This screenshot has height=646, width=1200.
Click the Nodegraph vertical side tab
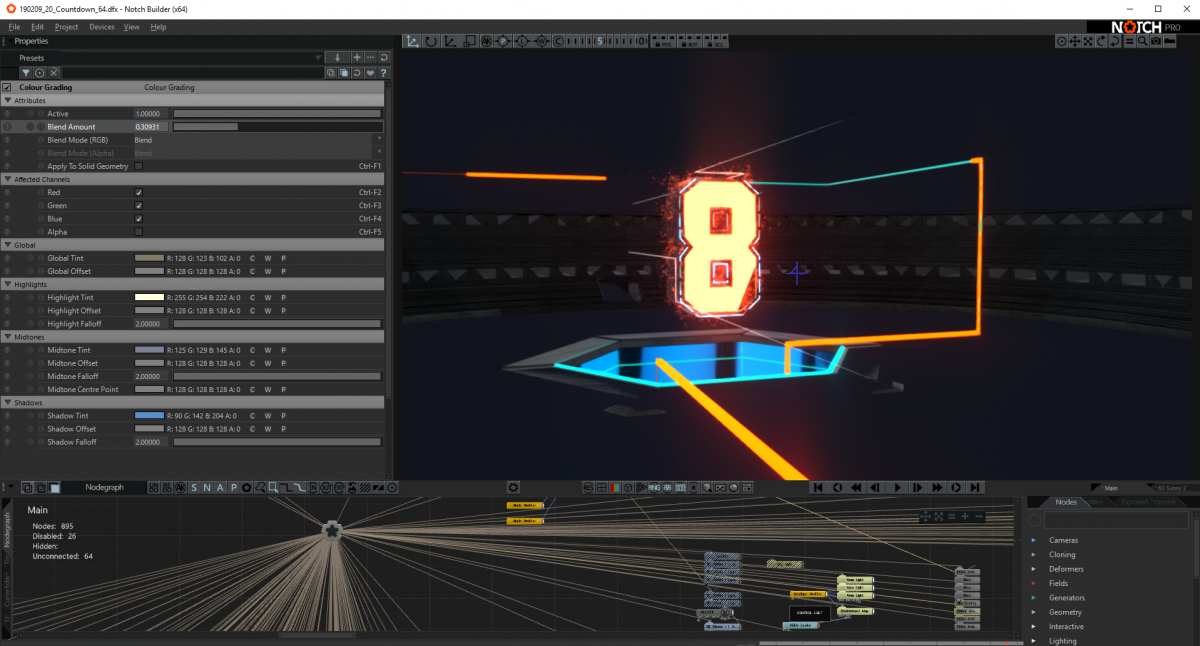(7, 529)
